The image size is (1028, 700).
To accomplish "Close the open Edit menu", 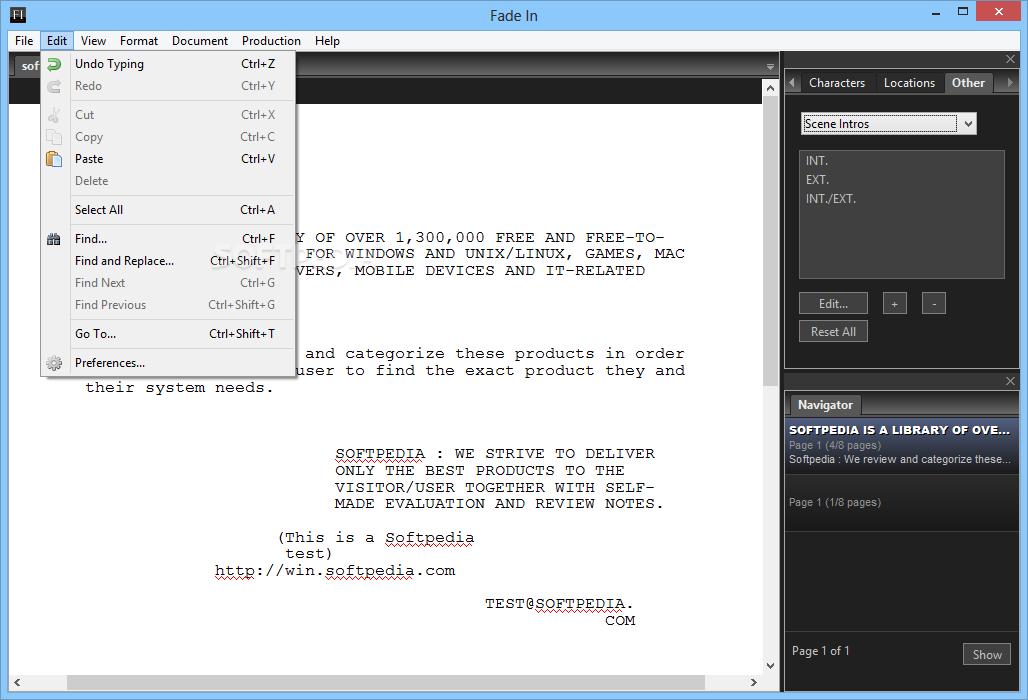I will tap(57, 41).
